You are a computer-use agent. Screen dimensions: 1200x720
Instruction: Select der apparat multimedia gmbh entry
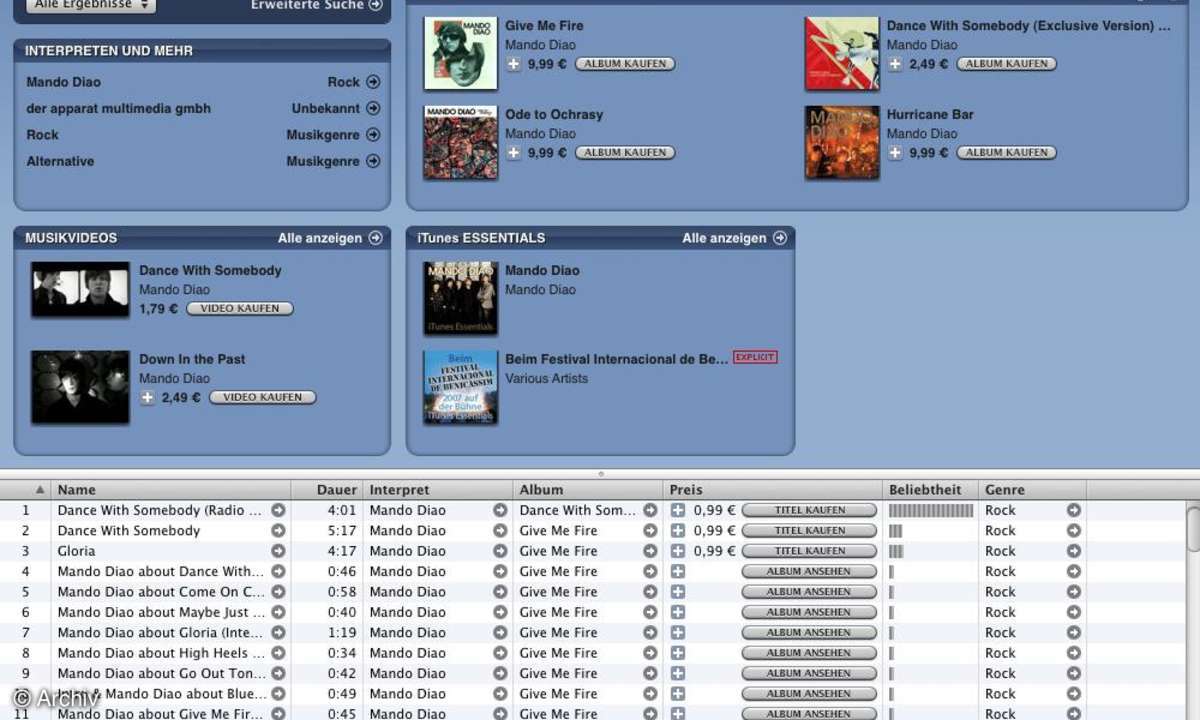coord(119,108)
